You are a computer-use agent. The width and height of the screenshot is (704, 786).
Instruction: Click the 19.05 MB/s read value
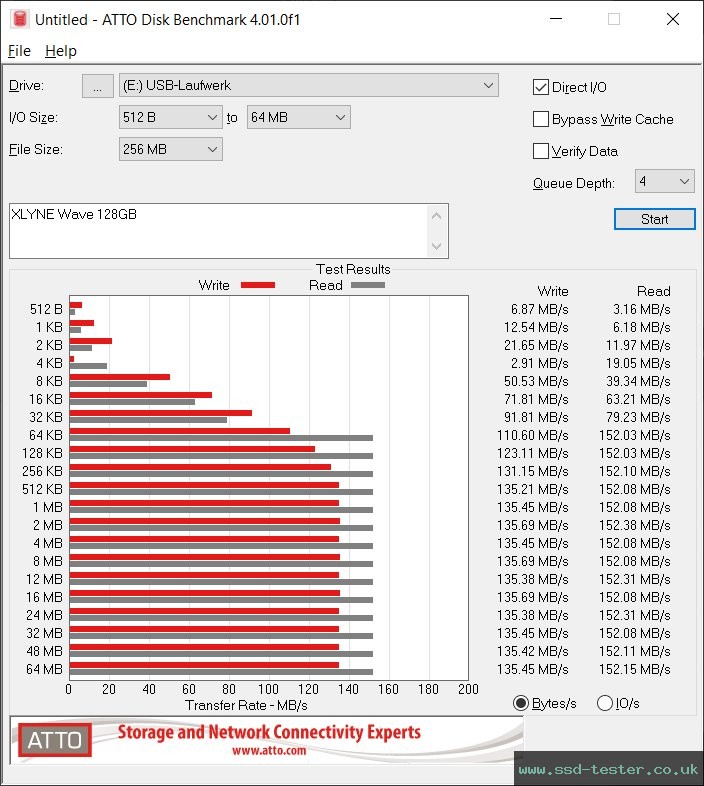tap(638, 363)
